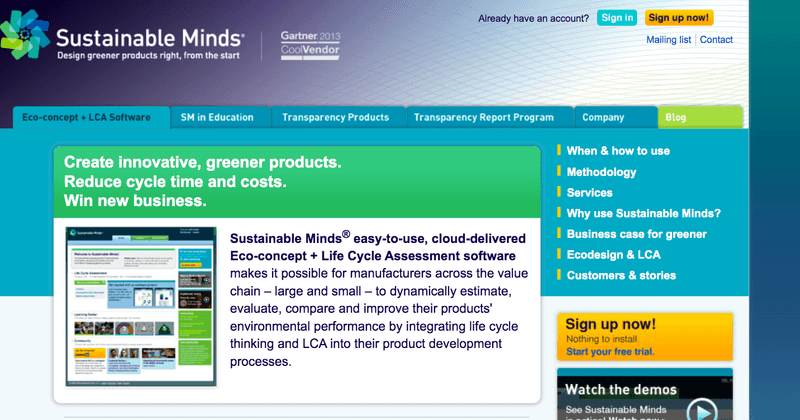Play the demo video button
This screenshot has height=420, width=800.
click(x=704, y=409)
